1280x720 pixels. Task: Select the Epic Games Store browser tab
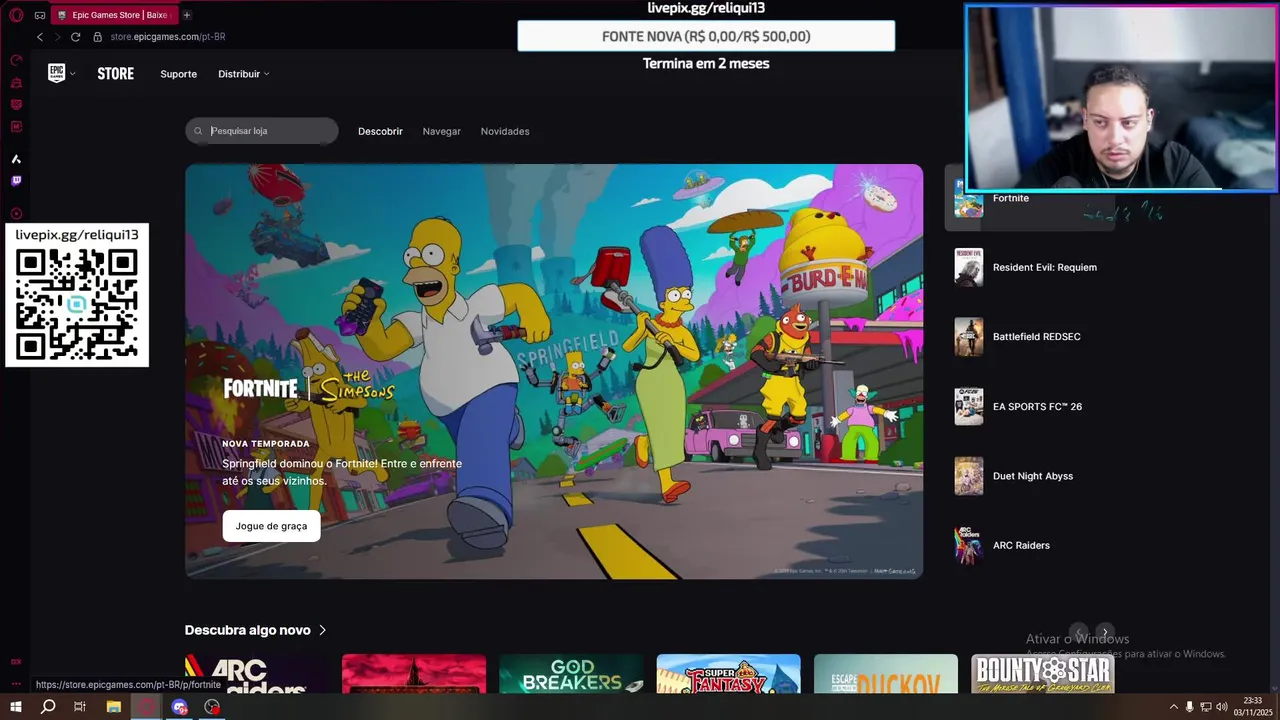point(113,15)
